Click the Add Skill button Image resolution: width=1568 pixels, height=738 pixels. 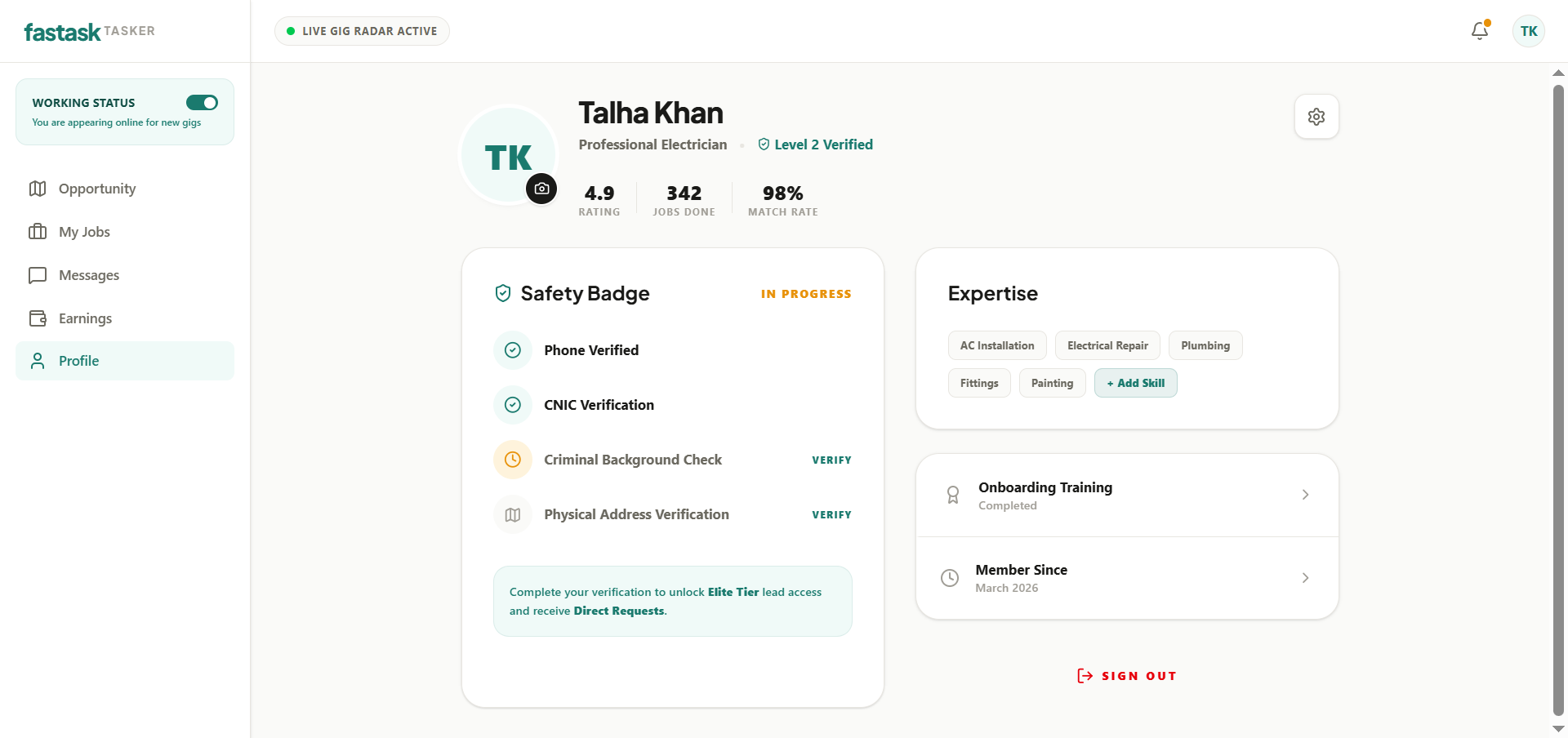1135,383
